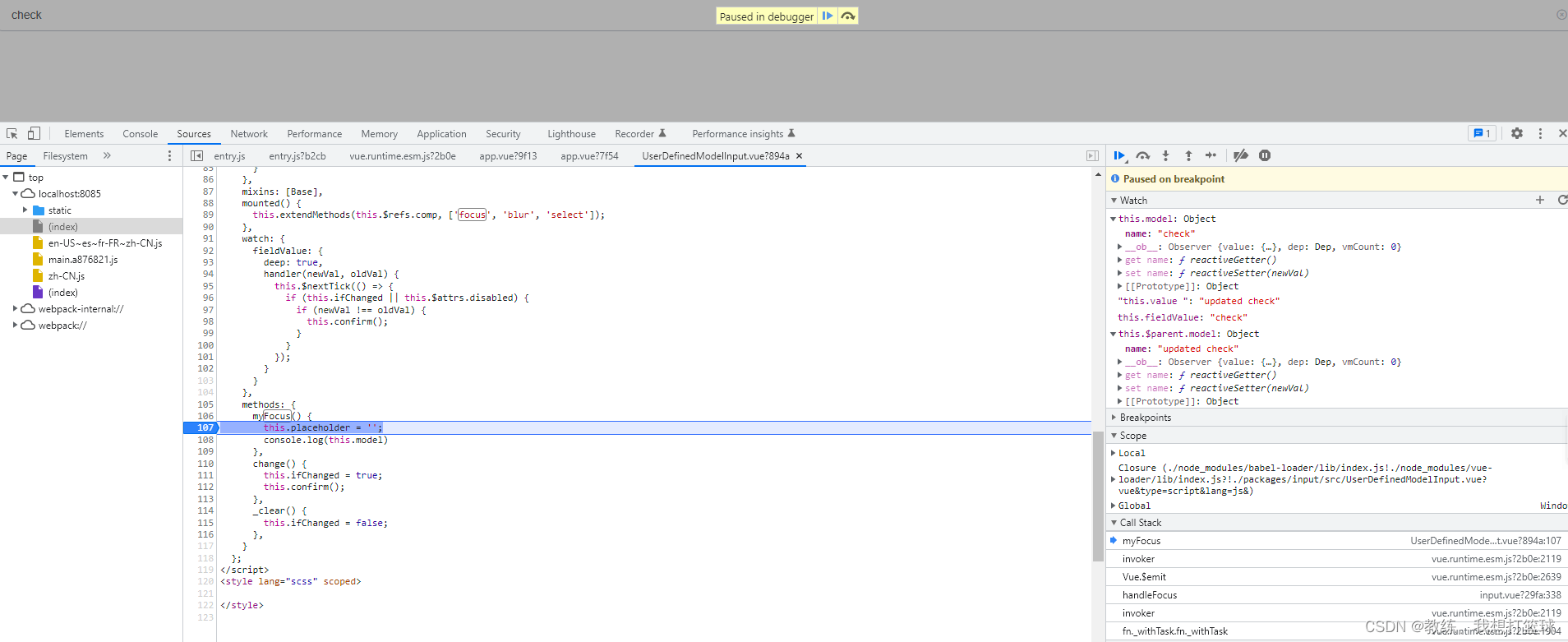This screenshot has width=1568, height=642.
Task: Open the Lighthouse panel tab
Action: point(571,134)
